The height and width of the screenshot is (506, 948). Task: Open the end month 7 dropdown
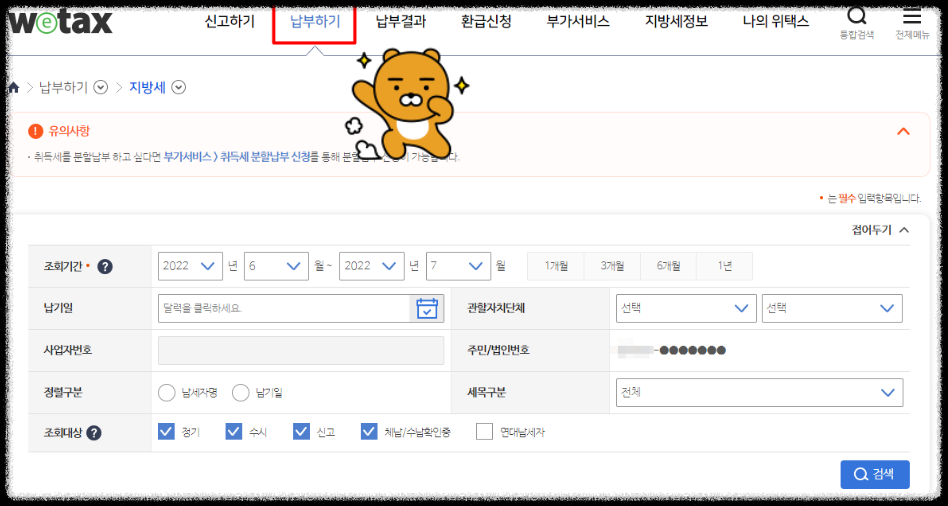(x=458, y=266)
